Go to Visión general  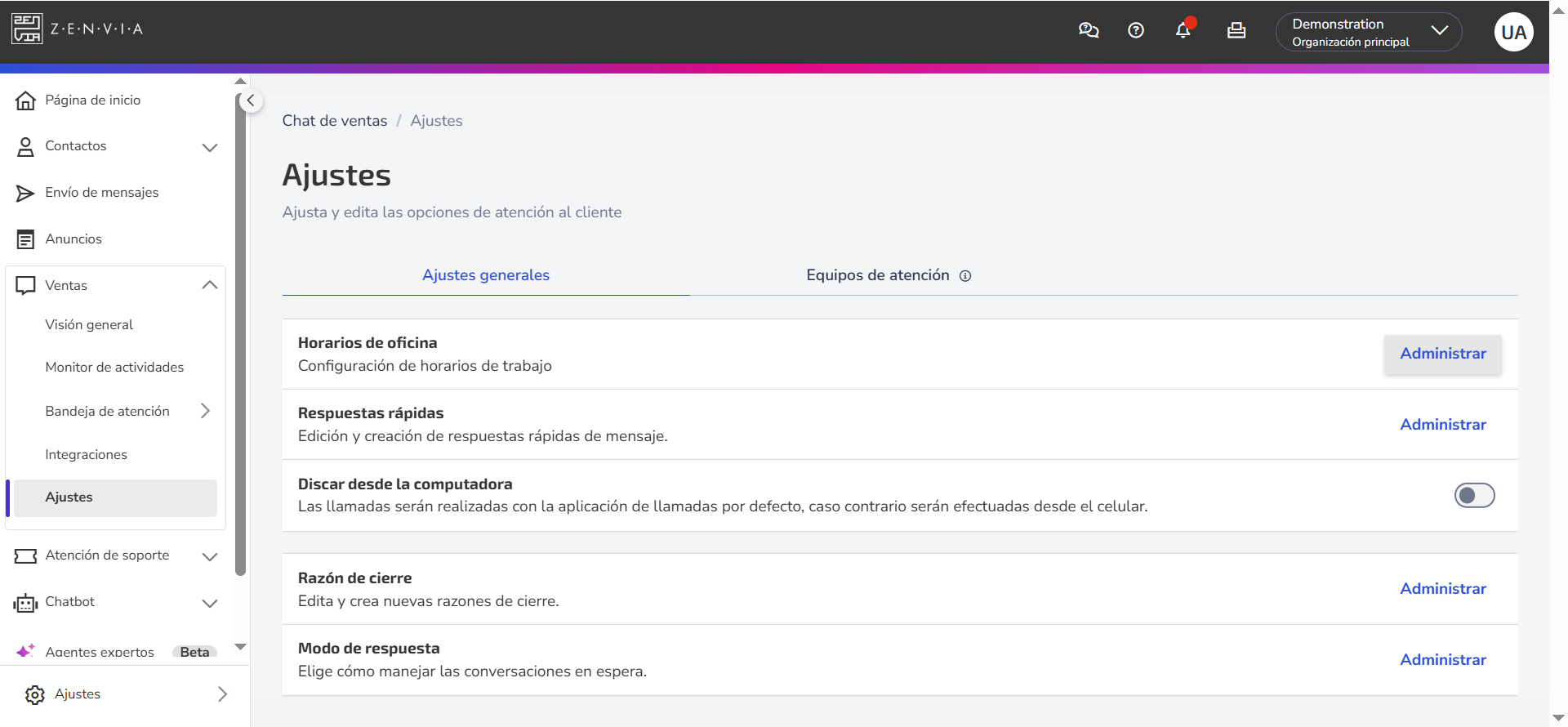pyautogui.click(x=89, y=325)
